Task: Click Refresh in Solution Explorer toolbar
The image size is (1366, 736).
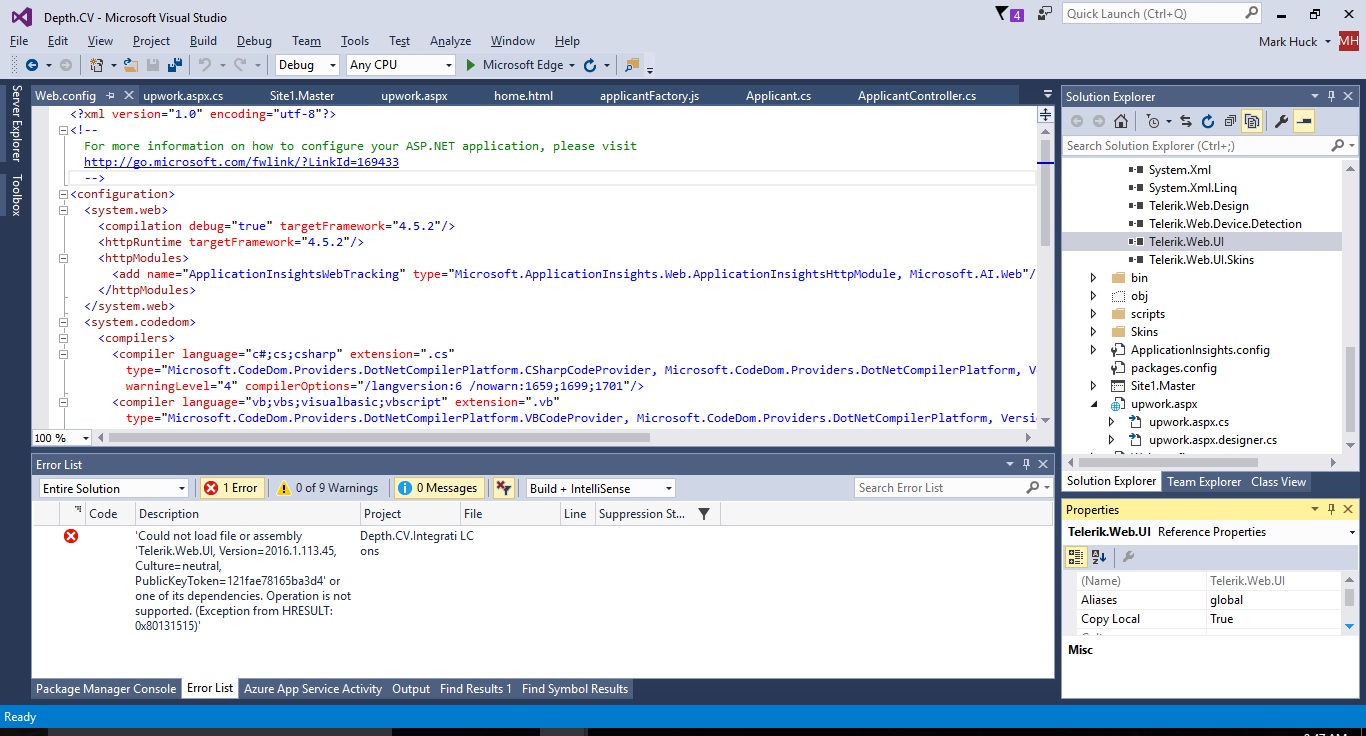Action: [1207, 121]
